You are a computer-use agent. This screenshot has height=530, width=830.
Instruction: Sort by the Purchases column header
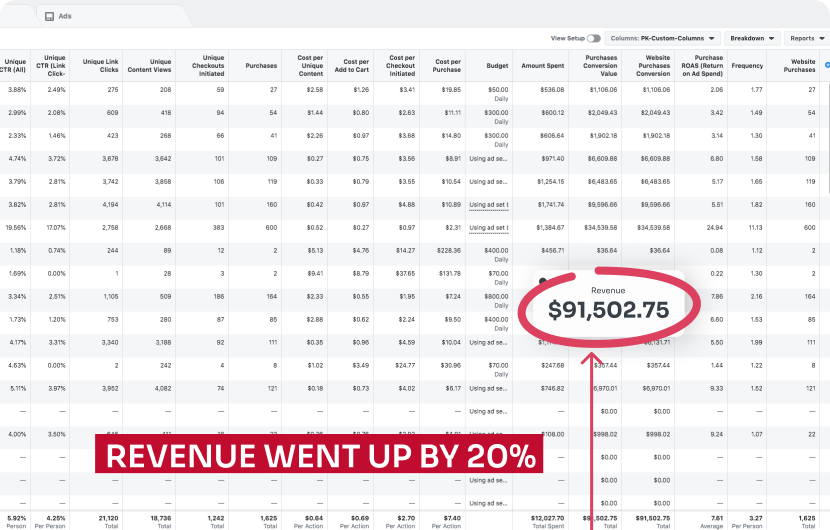(261, 65)
